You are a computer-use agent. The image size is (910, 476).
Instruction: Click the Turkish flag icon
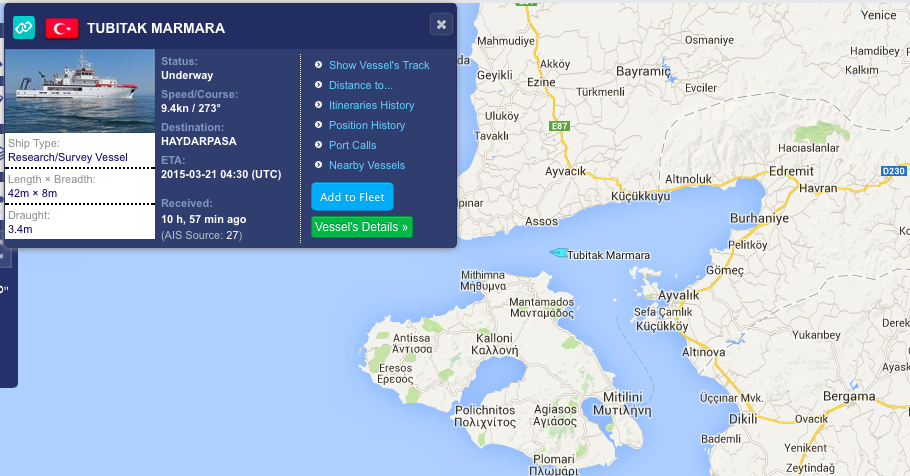pyautogui.click(x=62, y=28)
